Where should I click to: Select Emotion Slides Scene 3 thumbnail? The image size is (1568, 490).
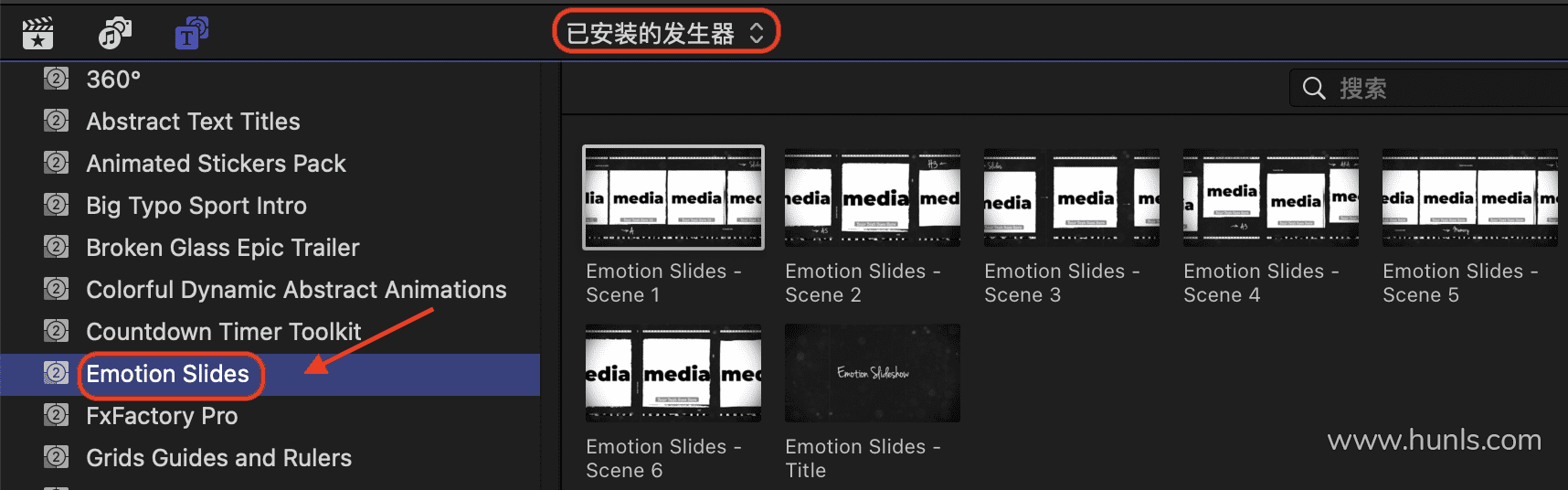pyautogui.click(x=1072, y=197)
